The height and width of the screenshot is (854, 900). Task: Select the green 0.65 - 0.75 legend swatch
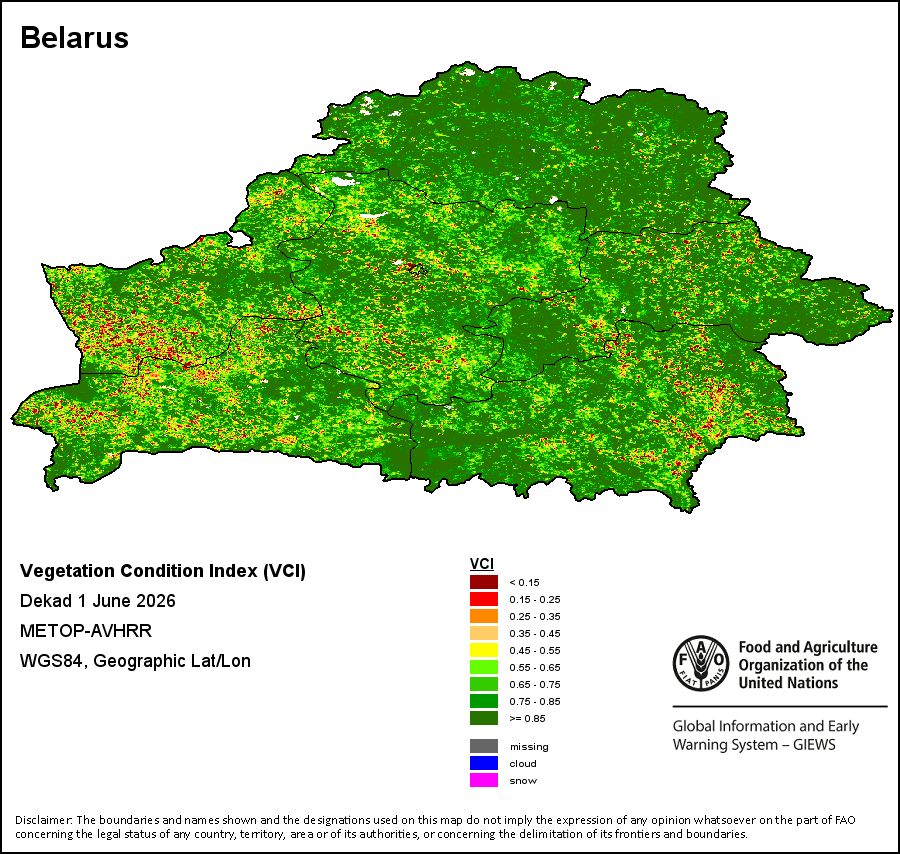[x=484, y=684]
